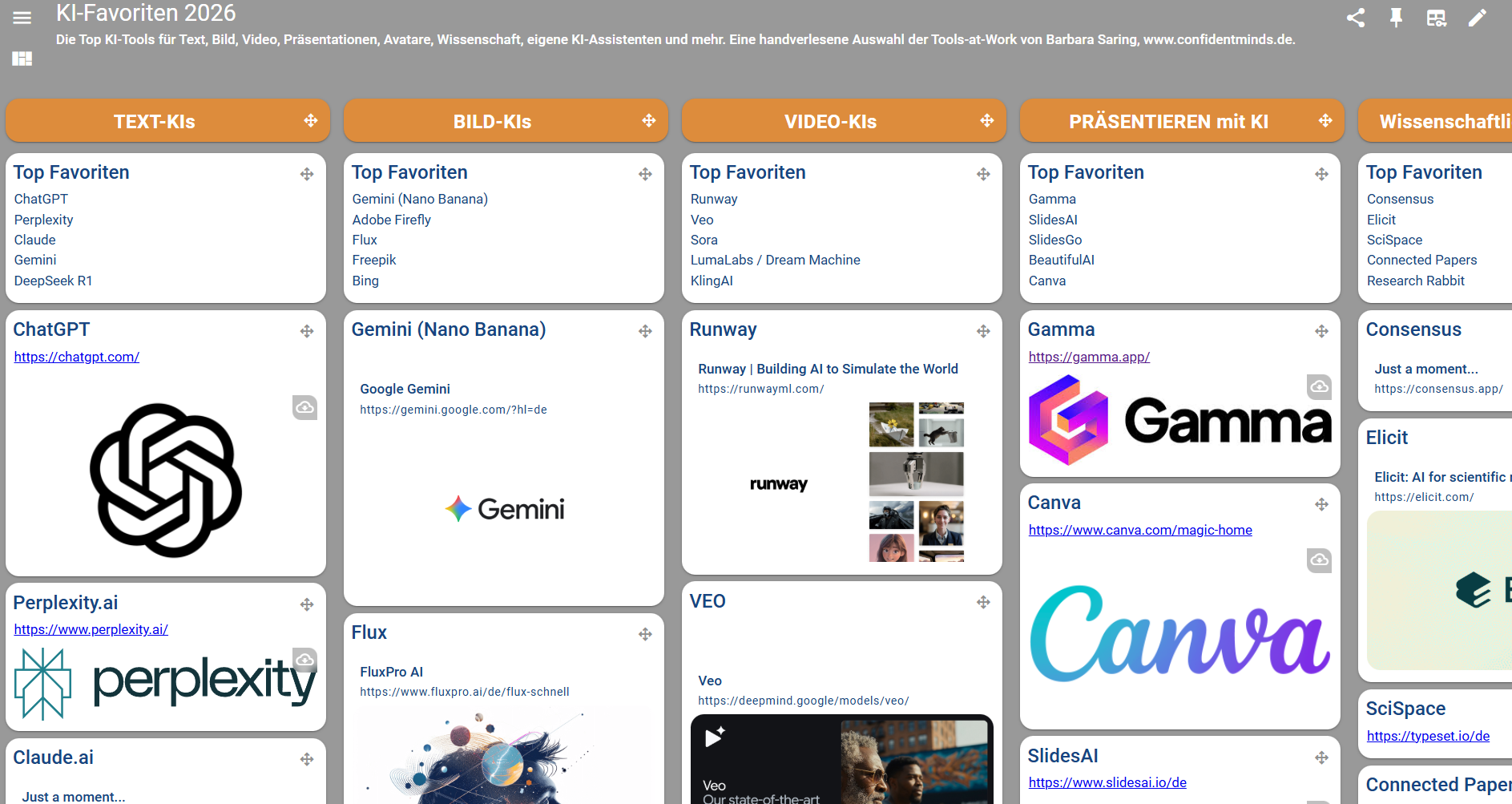Viewport: 1512px width, 804px height.
Task: Open the chatgpt.com link
Action: [77, 357]
